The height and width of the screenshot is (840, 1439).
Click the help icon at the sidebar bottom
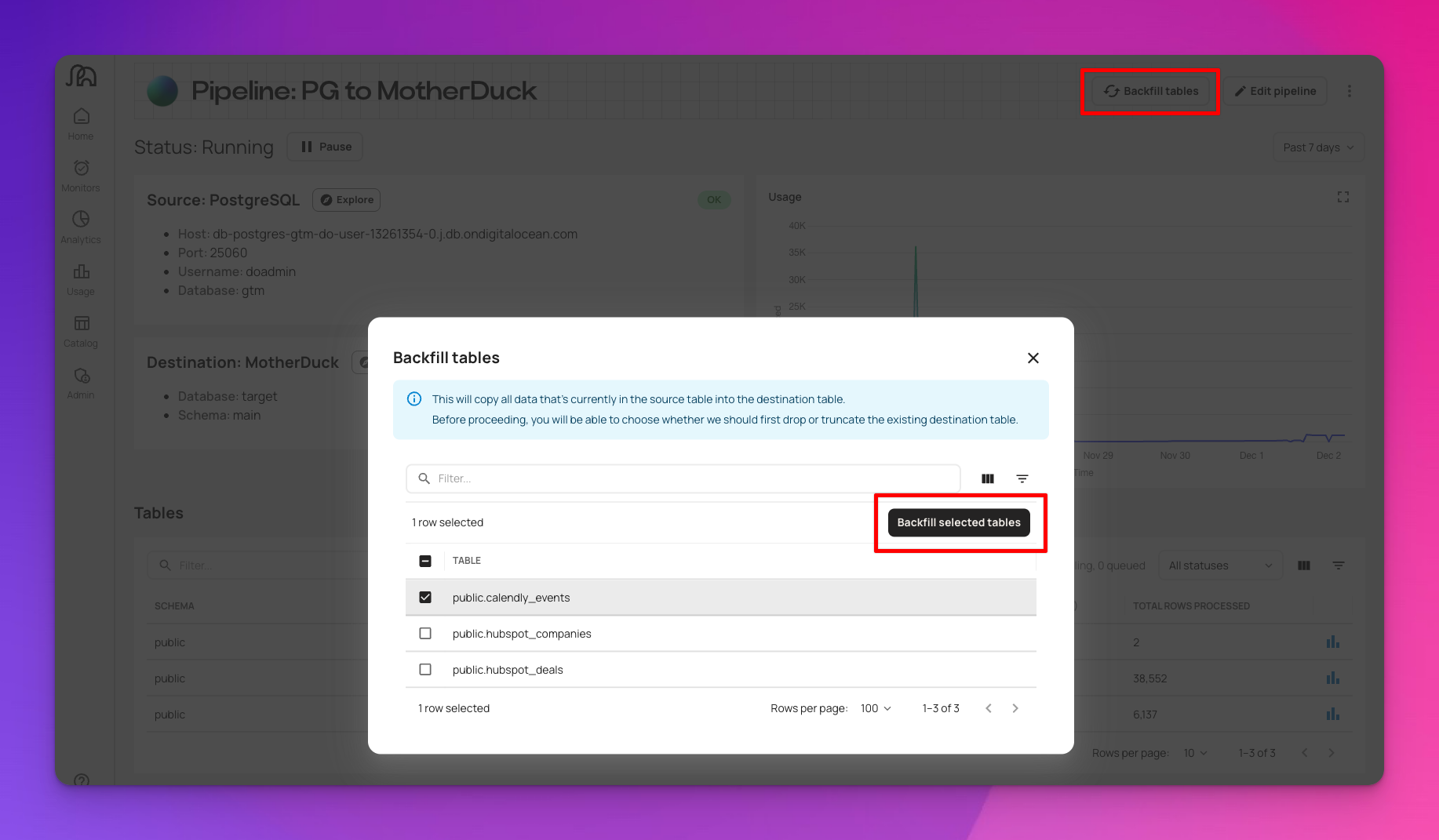82,780
